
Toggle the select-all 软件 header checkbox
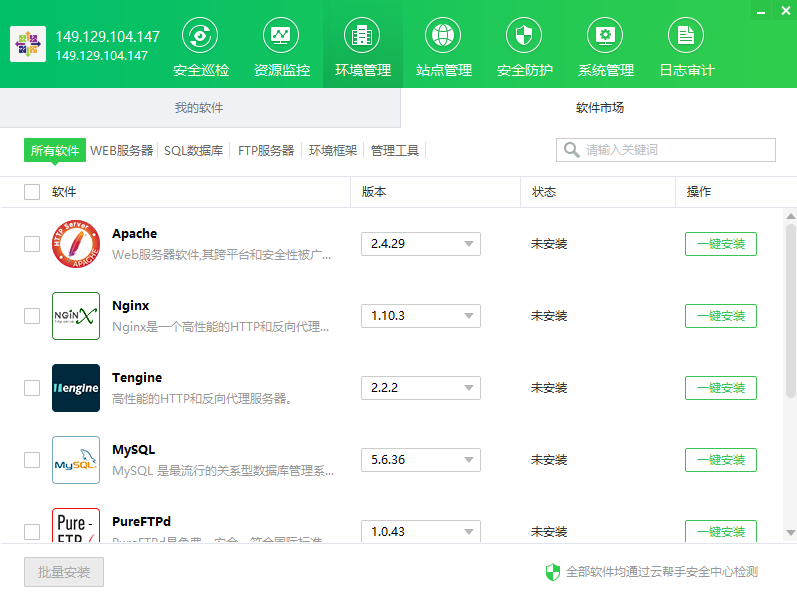click(x=32, y=192)
